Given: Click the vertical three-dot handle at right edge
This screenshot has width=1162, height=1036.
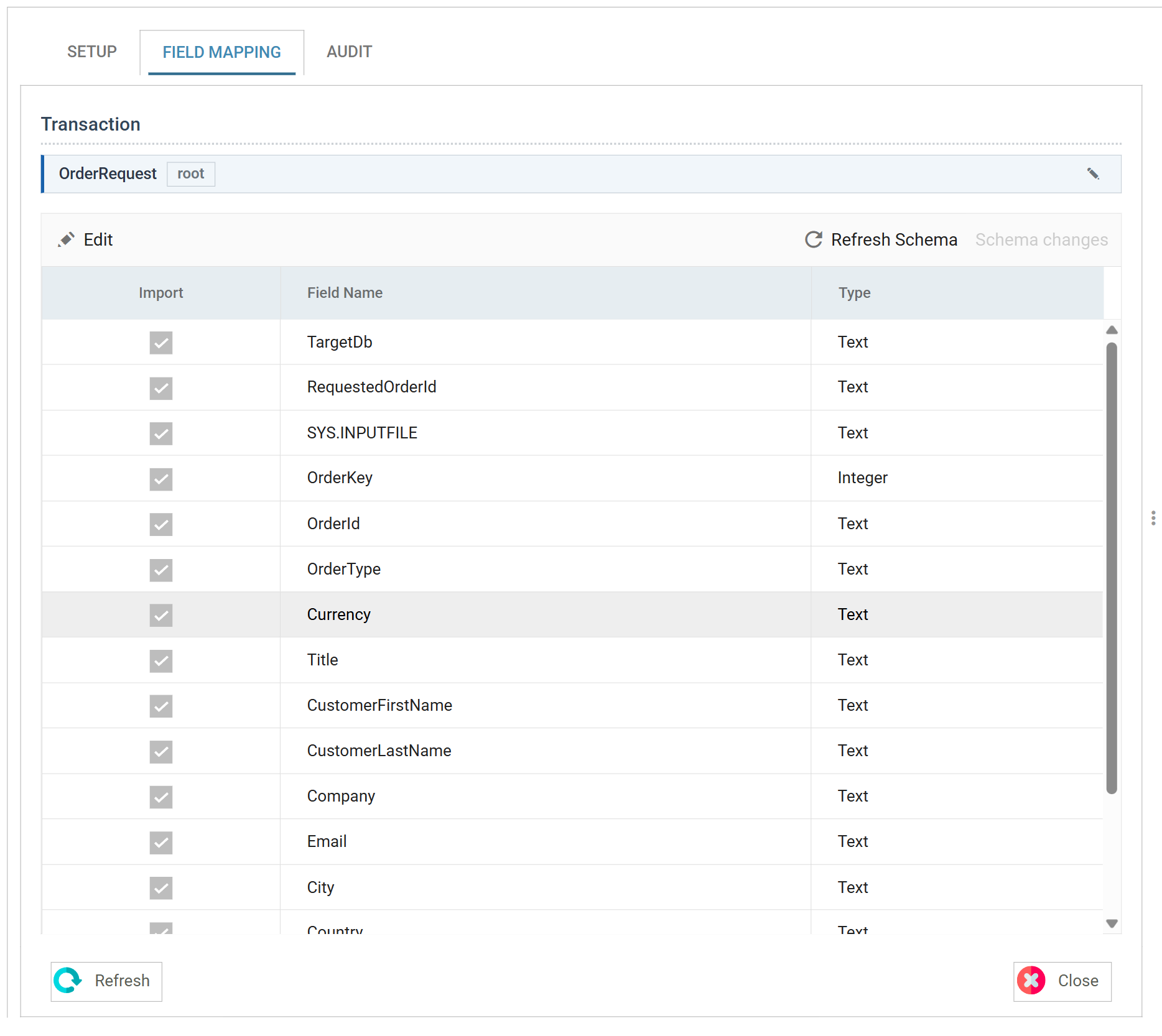Looking at the screenshot, I should click(1153, 518).
